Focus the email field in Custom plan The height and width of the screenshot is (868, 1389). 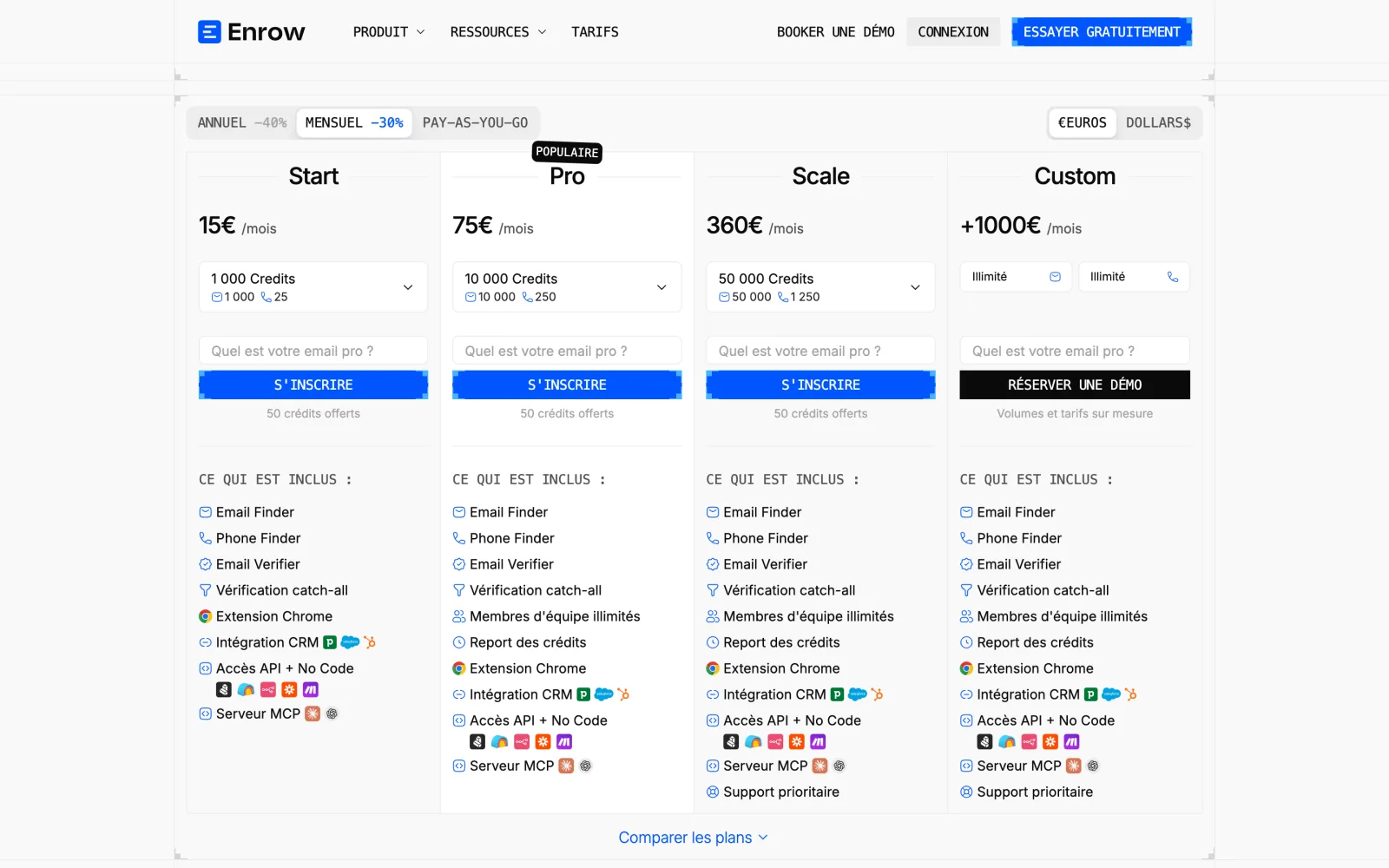1075,351
